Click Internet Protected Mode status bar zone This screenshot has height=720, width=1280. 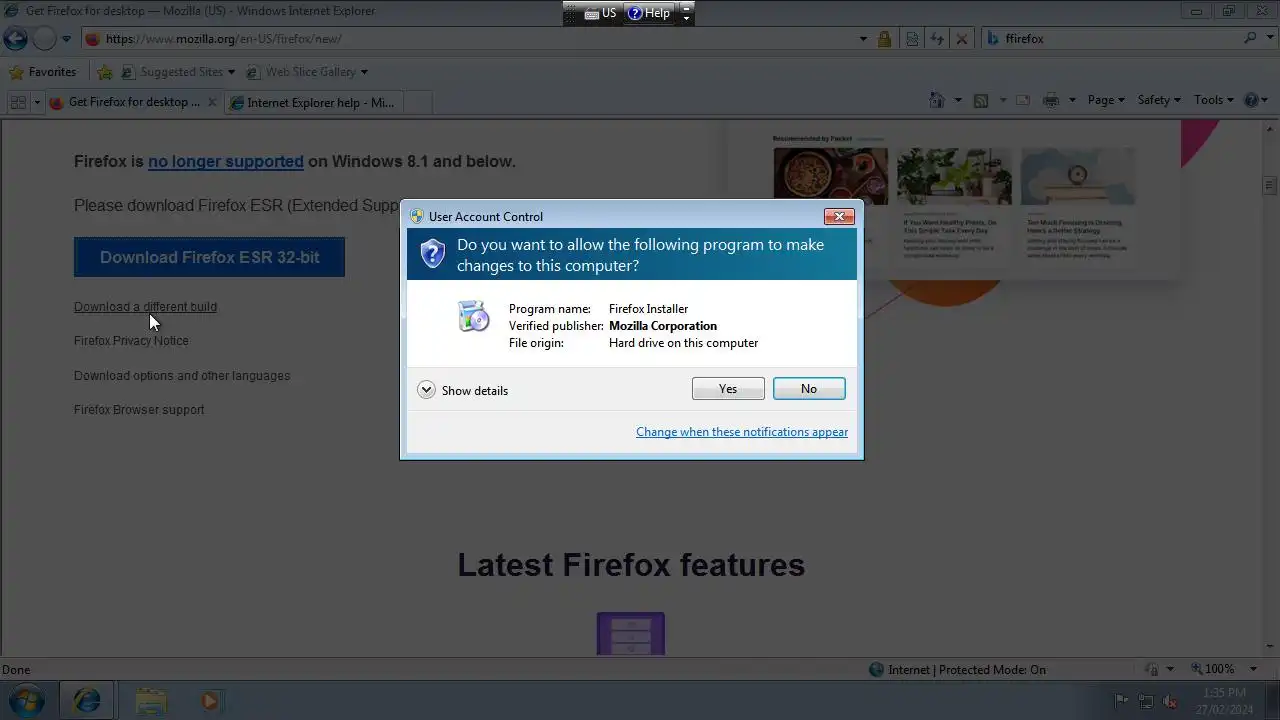(957, 670)
